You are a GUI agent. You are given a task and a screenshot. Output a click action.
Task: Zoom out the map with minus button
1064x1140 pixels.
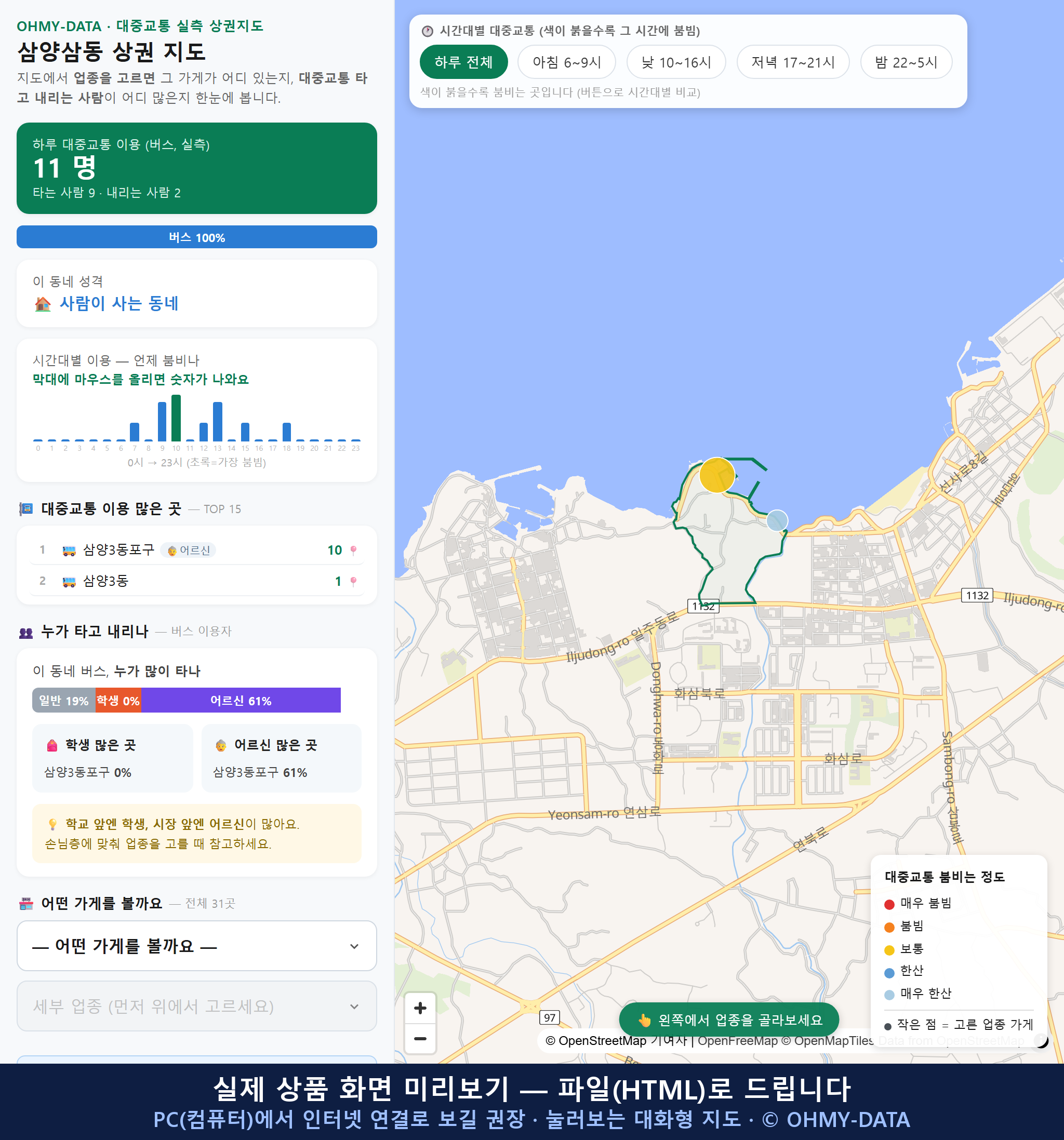pos(420,1039)
